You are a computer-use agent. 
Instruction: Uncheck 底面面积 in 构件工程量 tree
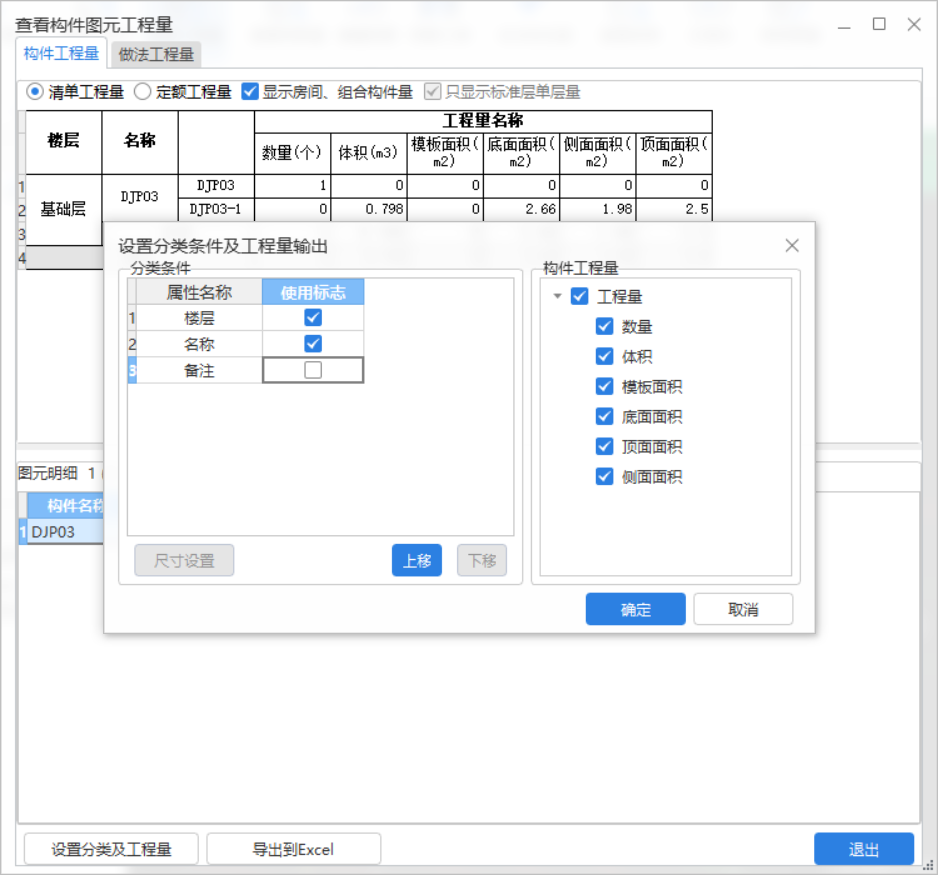pos(604,416)
